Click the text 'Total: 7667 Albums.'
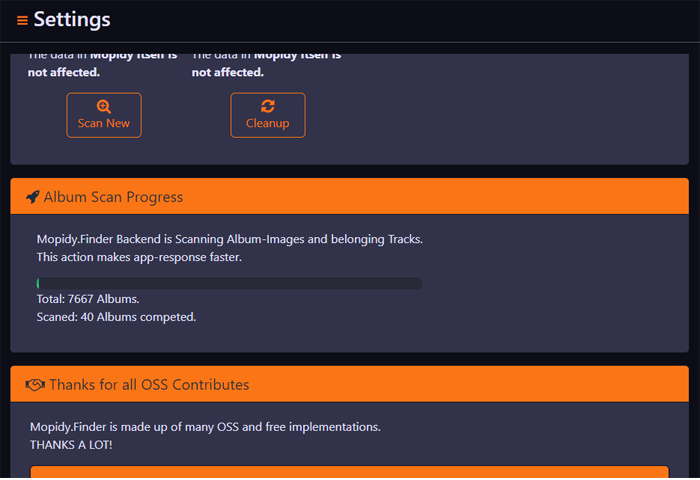Viewport: 700px width, 480px height. pos(88,299)
